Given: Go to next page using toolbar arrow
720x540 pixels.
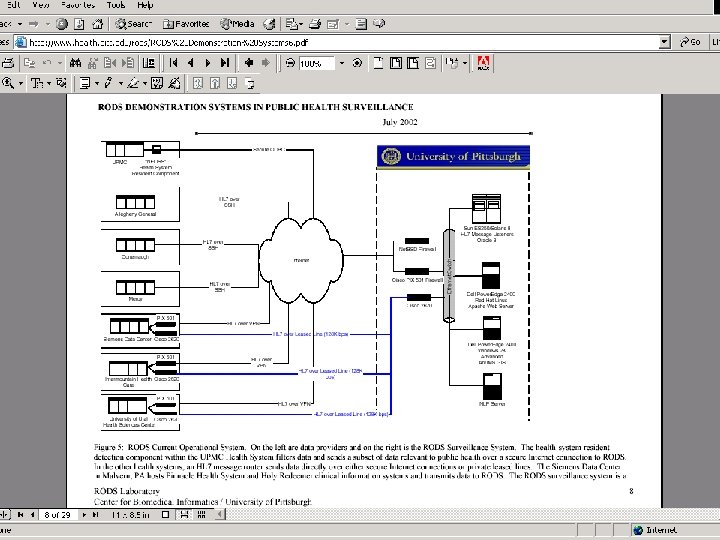Looking at the screenshot, I should coord(208,63).
